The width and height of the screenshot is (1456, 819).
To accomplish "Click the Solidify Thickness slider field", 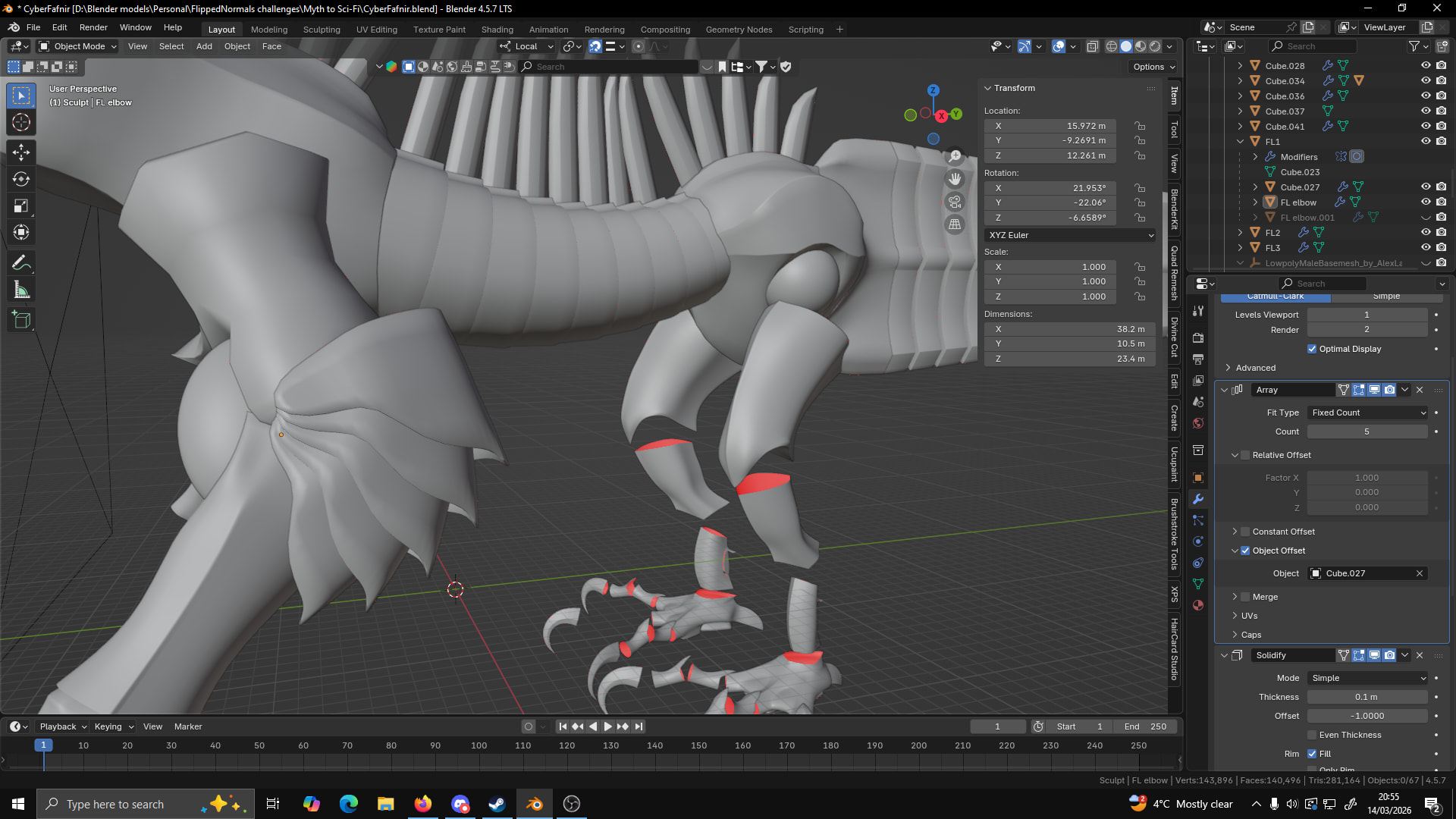I will point(1367,697).
